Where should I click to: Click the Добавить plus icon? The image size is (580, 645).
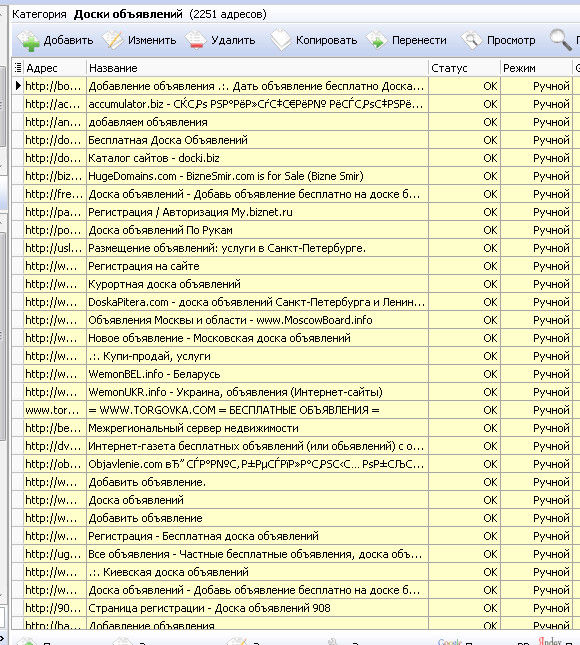pos(28,41)
